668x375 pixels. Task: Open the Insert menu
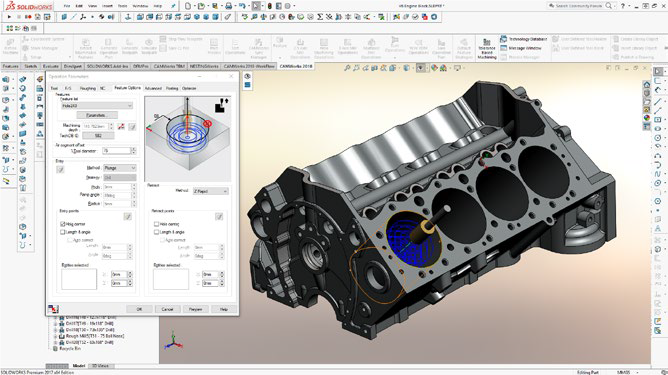107,6
